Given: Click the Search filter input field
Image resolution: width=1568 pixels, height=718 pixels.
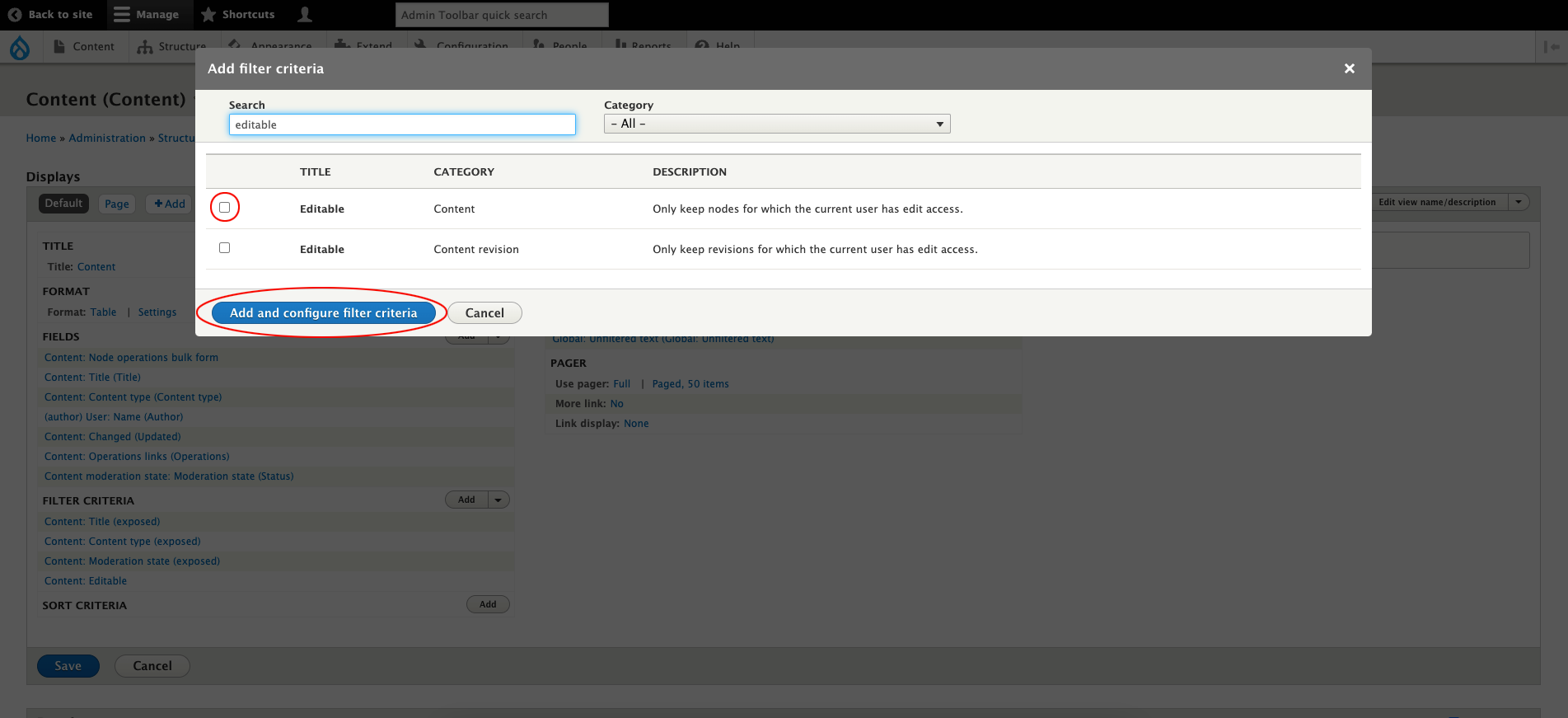Looking at the screenshot, I should click(402, 124).
